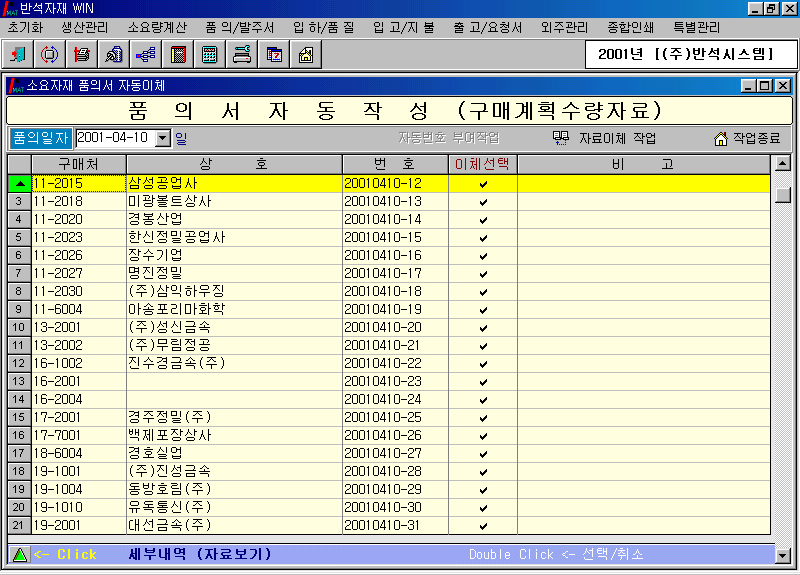Click the 작업종료 button

(747, 138)
